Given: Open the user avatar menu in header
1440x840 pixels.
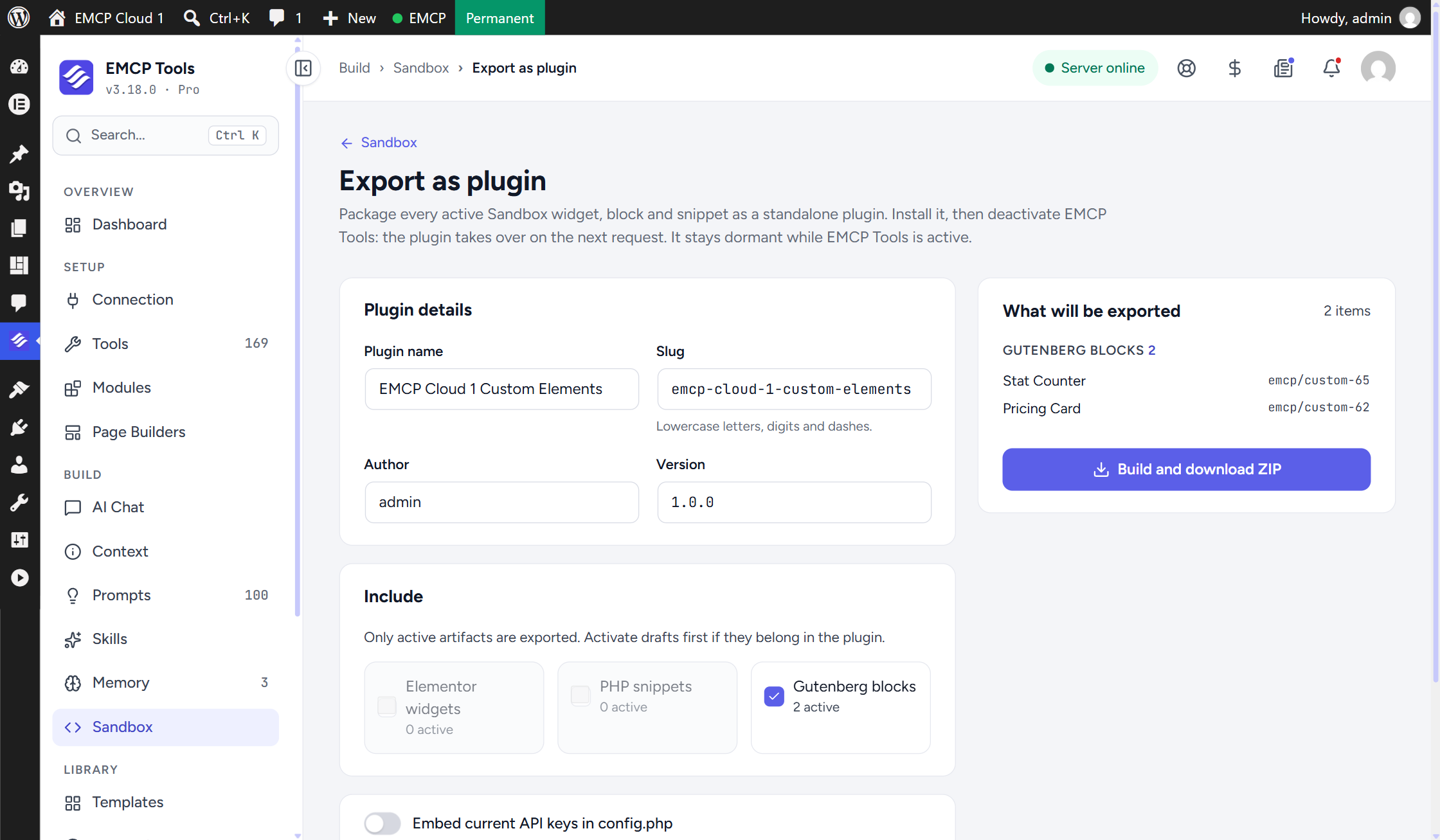Looking at the screenshot, I should click(1378, 68).
